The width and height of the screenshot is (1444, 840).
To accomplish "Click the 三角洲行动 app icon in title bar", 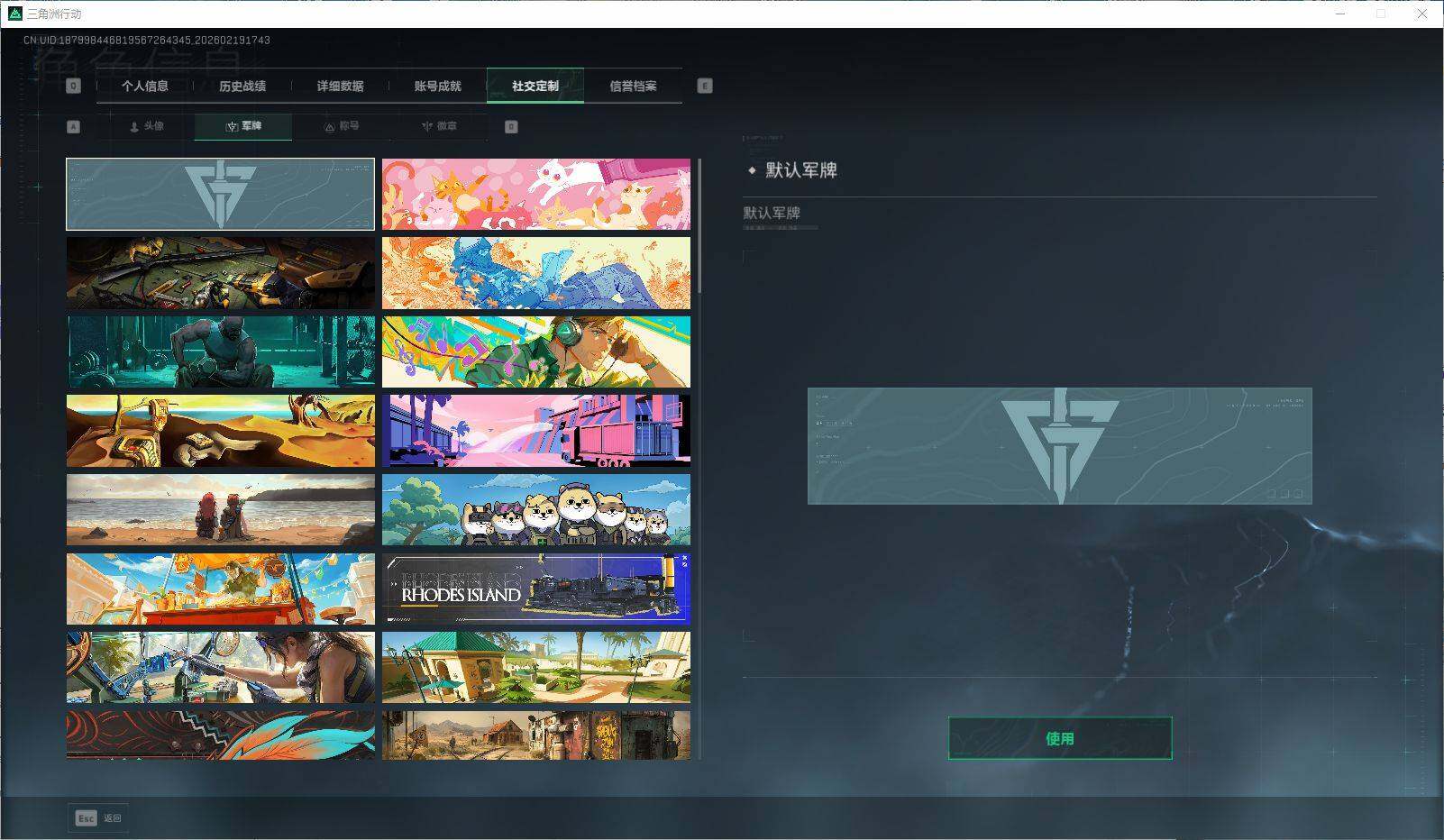I will pyautogui.click(x=14, y=14).
